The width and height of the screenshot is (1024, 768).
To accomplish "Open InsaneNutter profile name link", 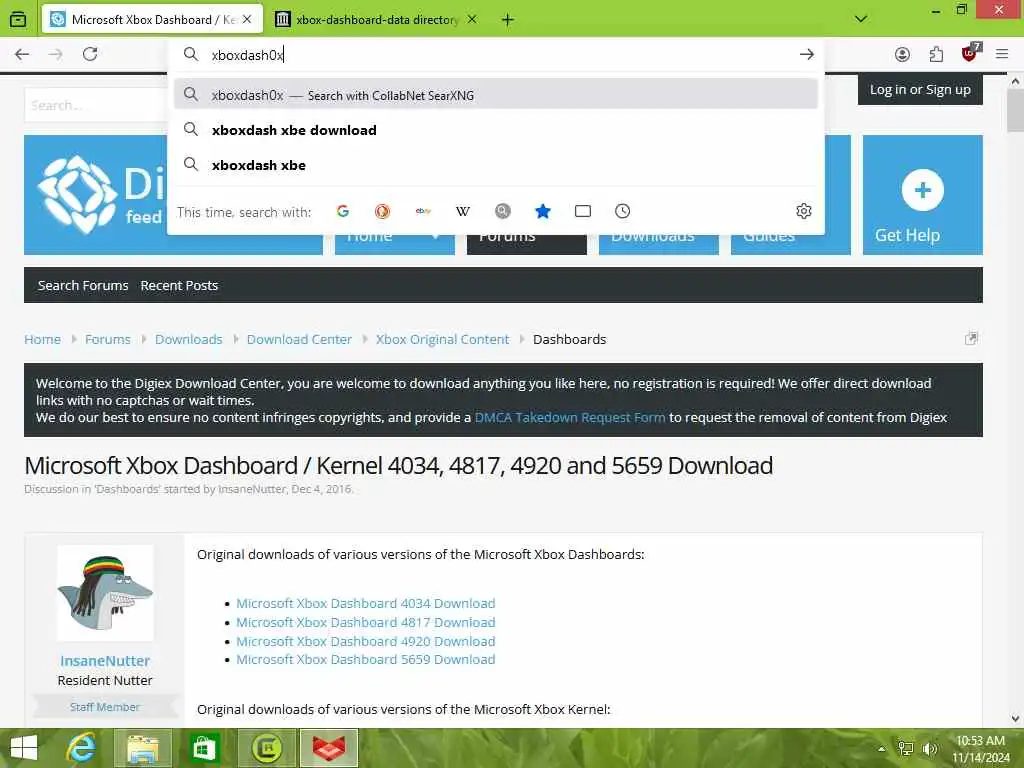I will click(x=105, y=661).
